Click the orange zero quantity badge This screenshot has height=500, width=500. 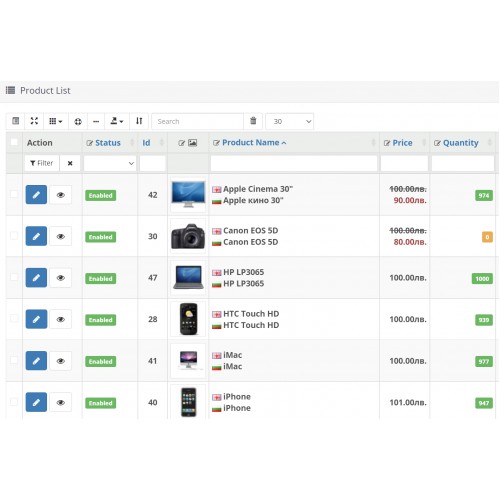point(487,237)
